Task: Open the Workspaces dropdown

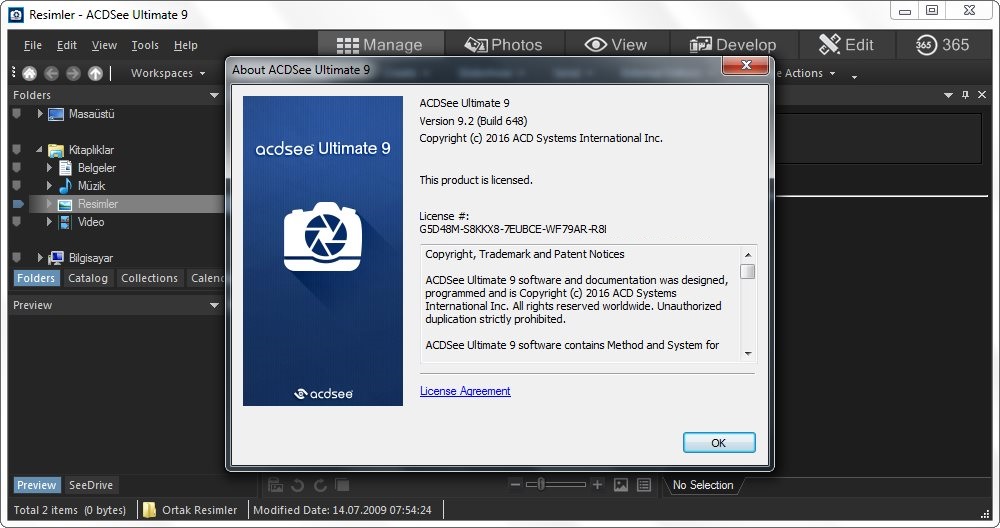Action: [168, 73]
